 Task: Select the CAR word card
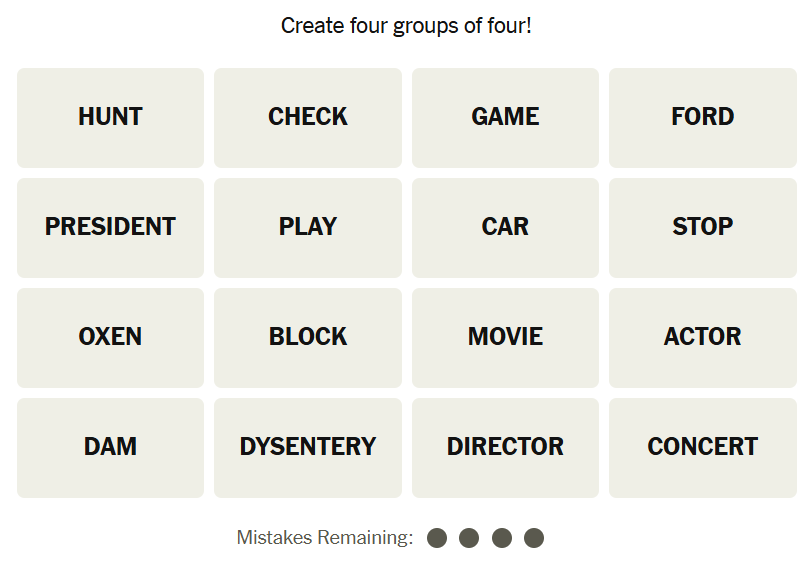click(x=505, y=227)
